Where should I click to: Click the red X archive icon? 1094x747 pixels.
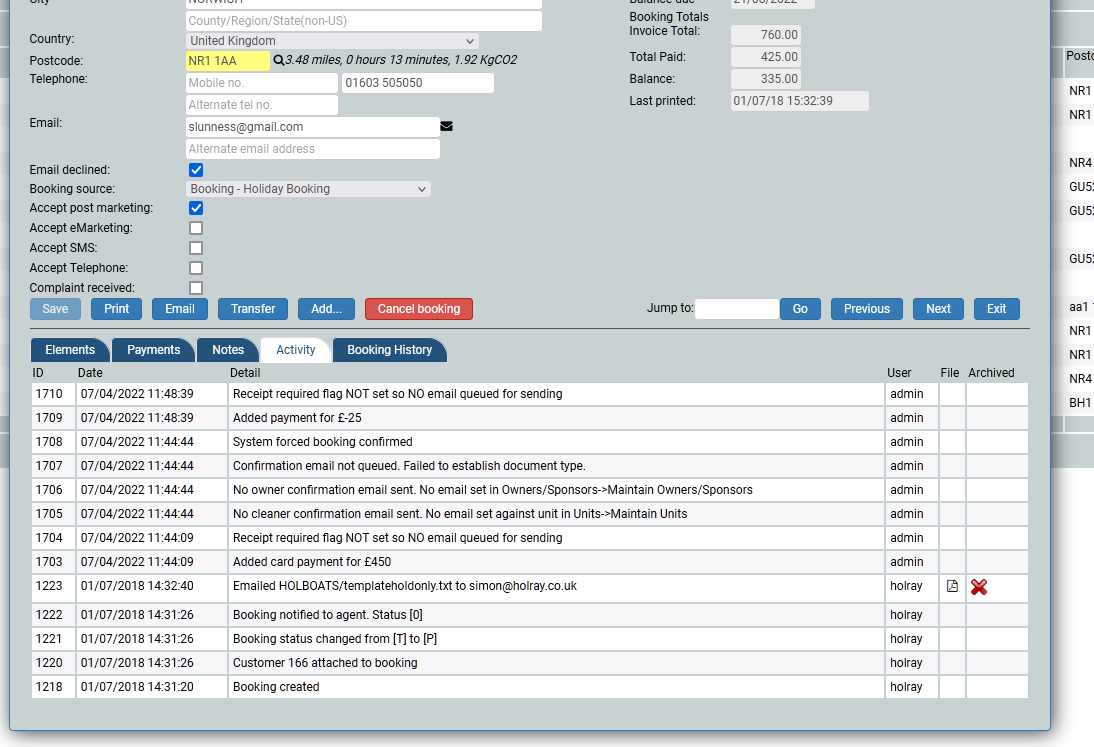click(979, 587)
